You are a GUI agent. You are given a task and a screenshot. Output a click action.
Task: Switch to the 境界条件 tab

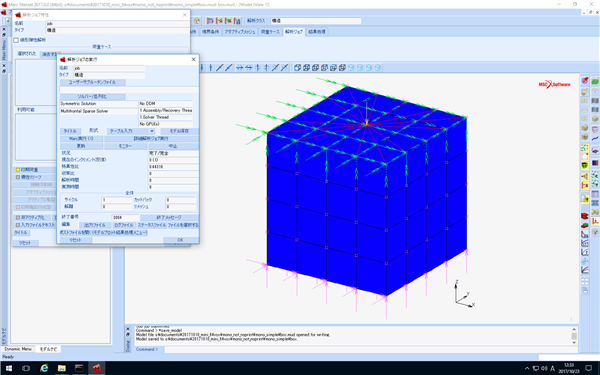210,32
